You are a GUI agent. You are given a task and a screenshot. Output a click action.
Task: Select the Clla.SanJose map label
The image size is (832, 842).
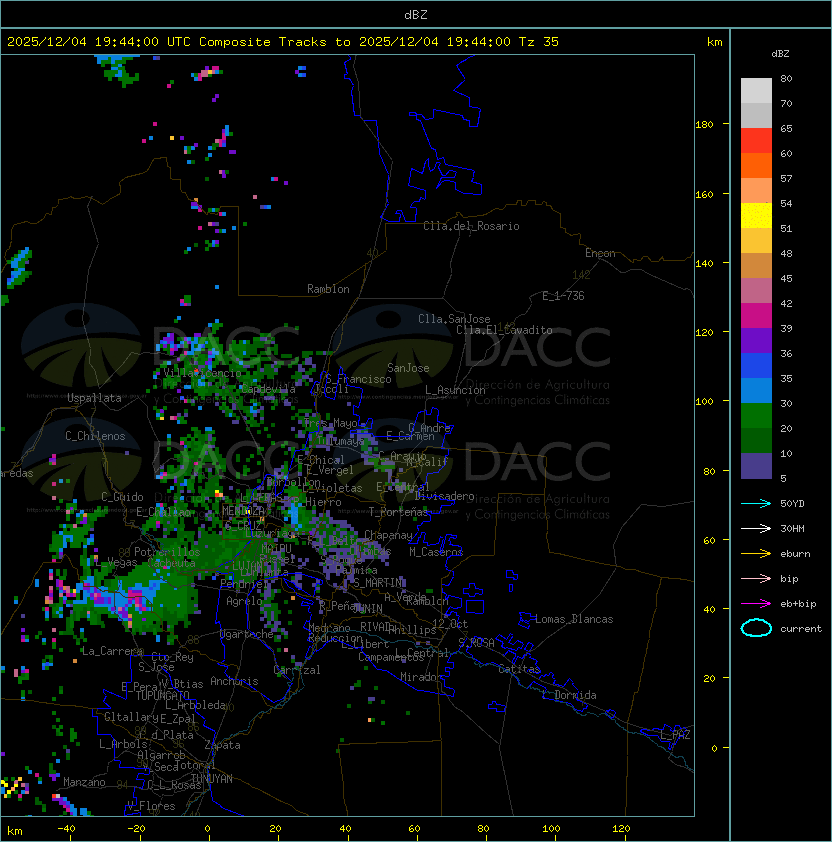coord(454,319)
